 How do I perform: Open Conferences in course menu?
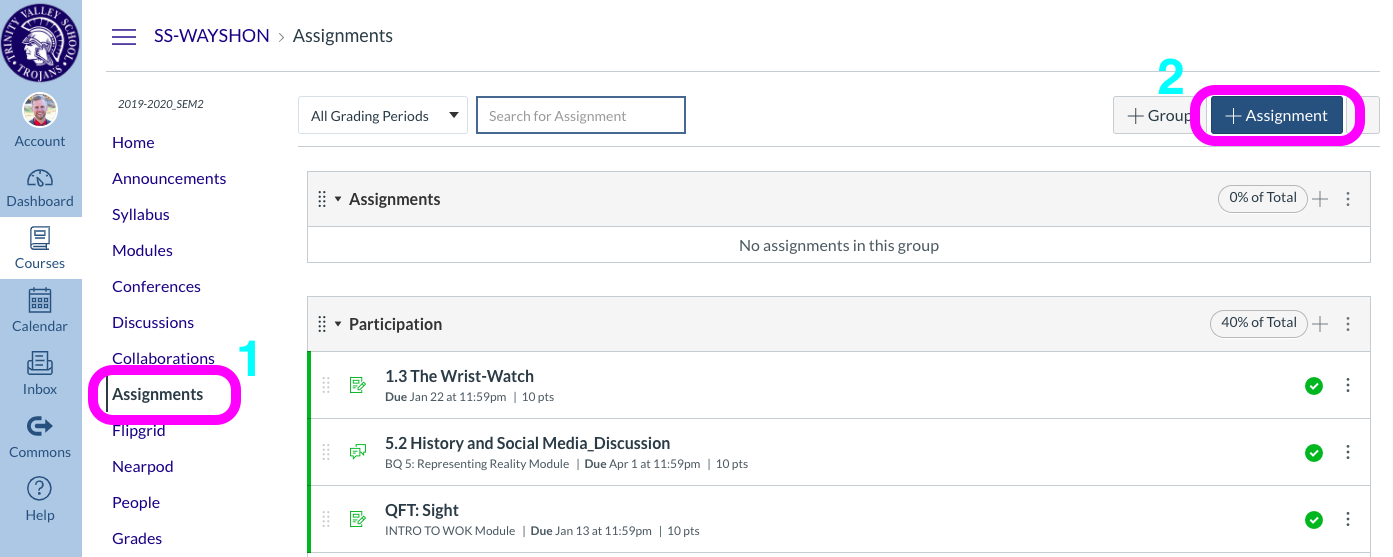pyautogui.click(x=156, y=286)
